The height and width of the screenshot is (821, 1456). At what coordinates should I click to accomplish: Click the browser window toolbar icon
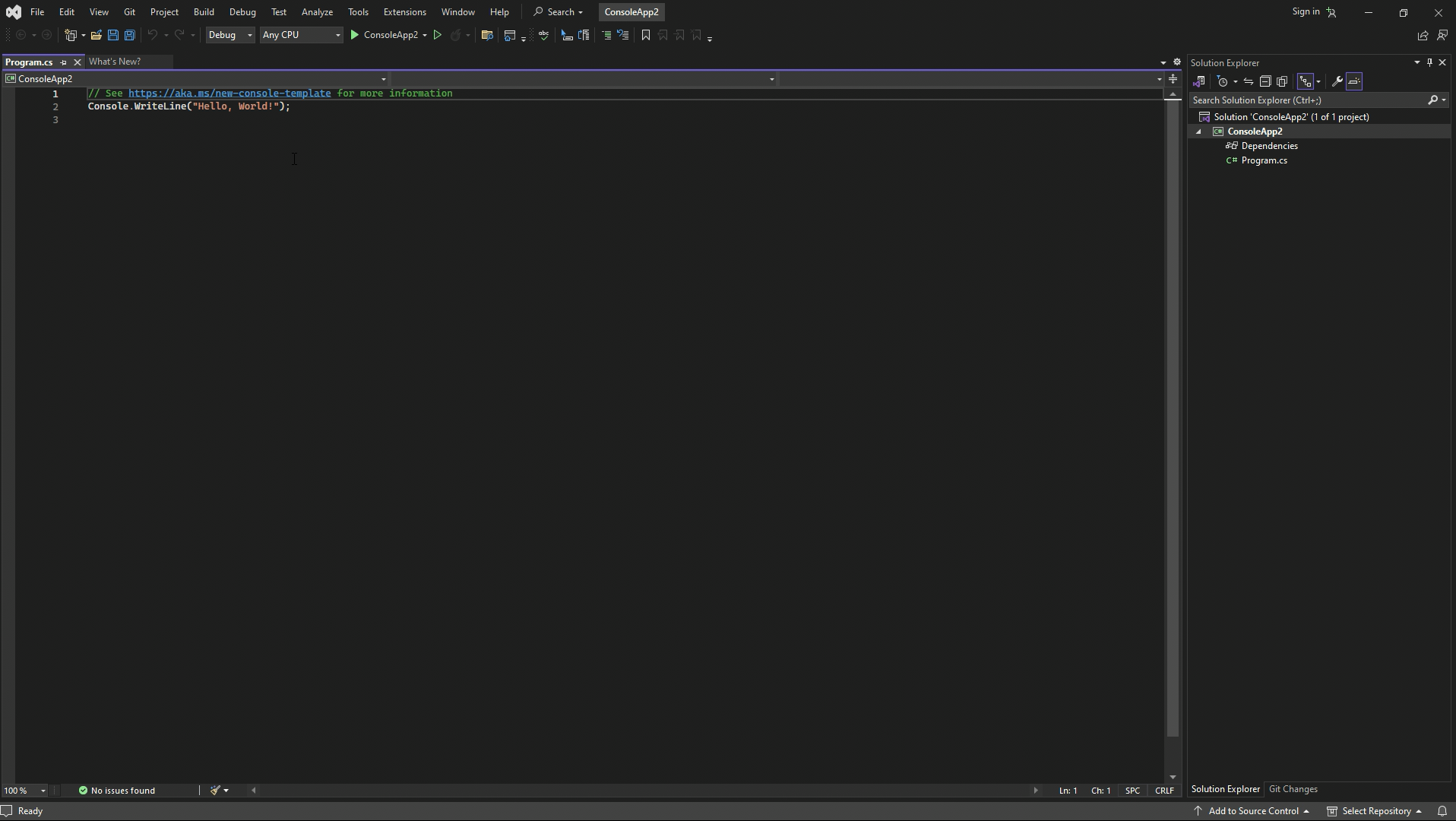tap(510, 35)
